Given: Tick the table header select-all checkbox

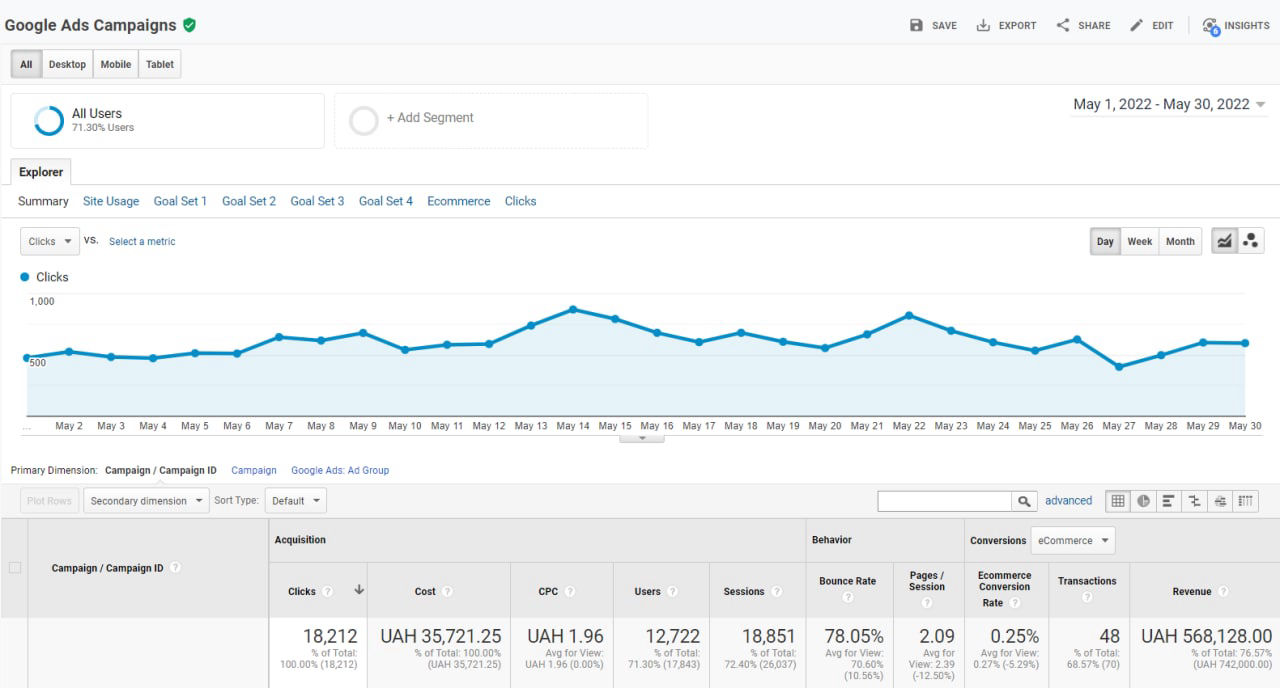Looking at the screenshot, I should [x=15, y=568].
